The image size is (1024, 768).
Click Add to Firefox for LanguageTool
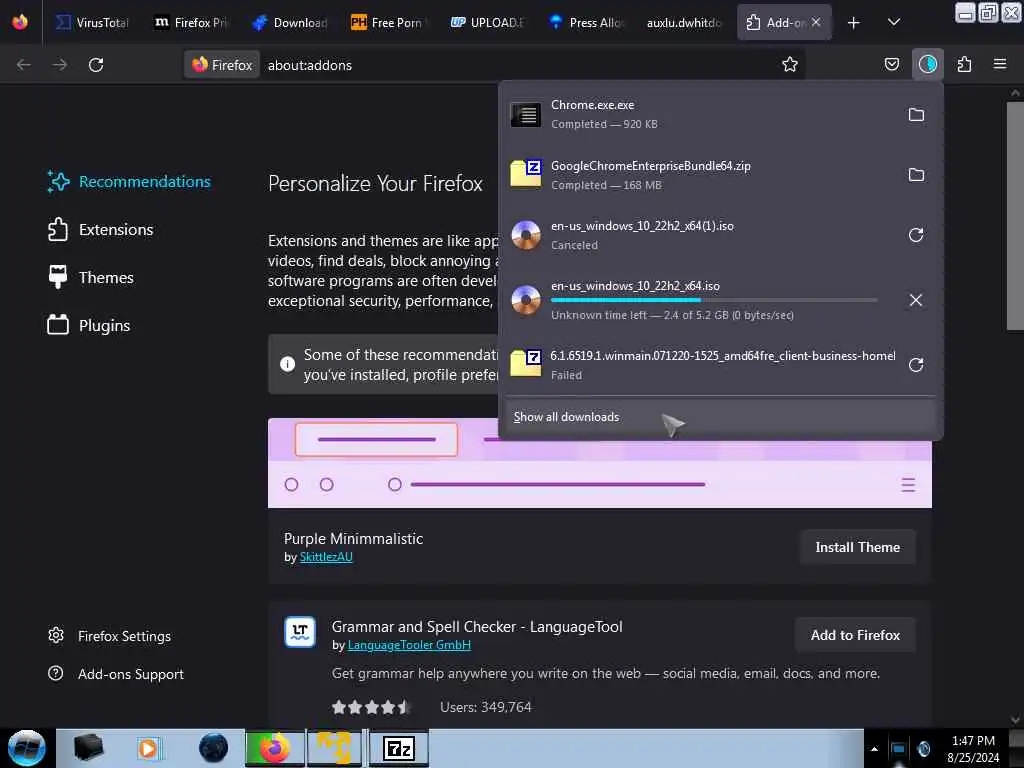[x=855, y=635]
